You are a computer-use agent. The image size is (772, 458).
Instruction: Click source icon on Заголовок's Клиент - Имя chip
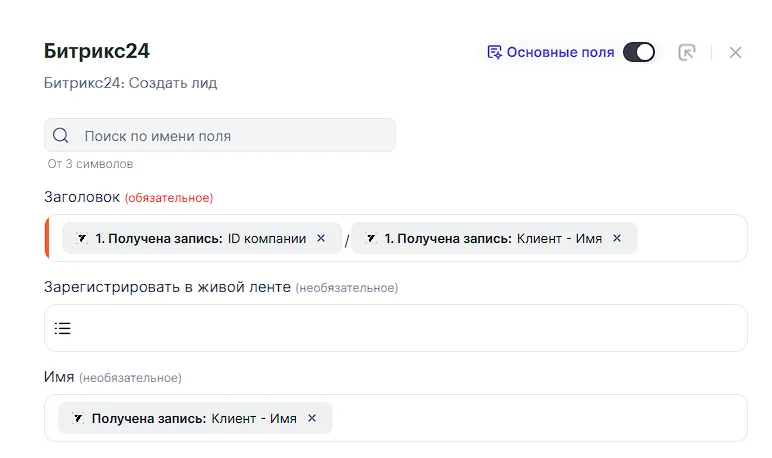click(371, 238)
